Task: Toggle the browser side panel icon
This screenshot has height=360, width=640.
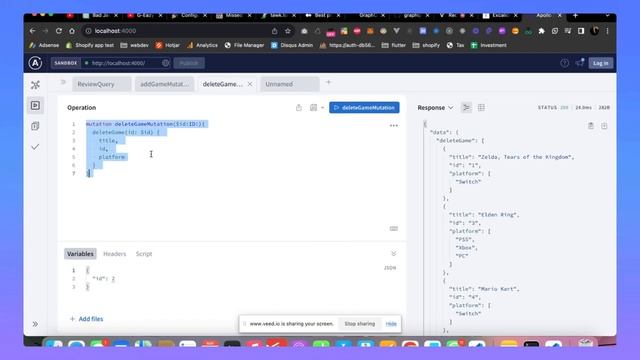Action: pos(581,31)
